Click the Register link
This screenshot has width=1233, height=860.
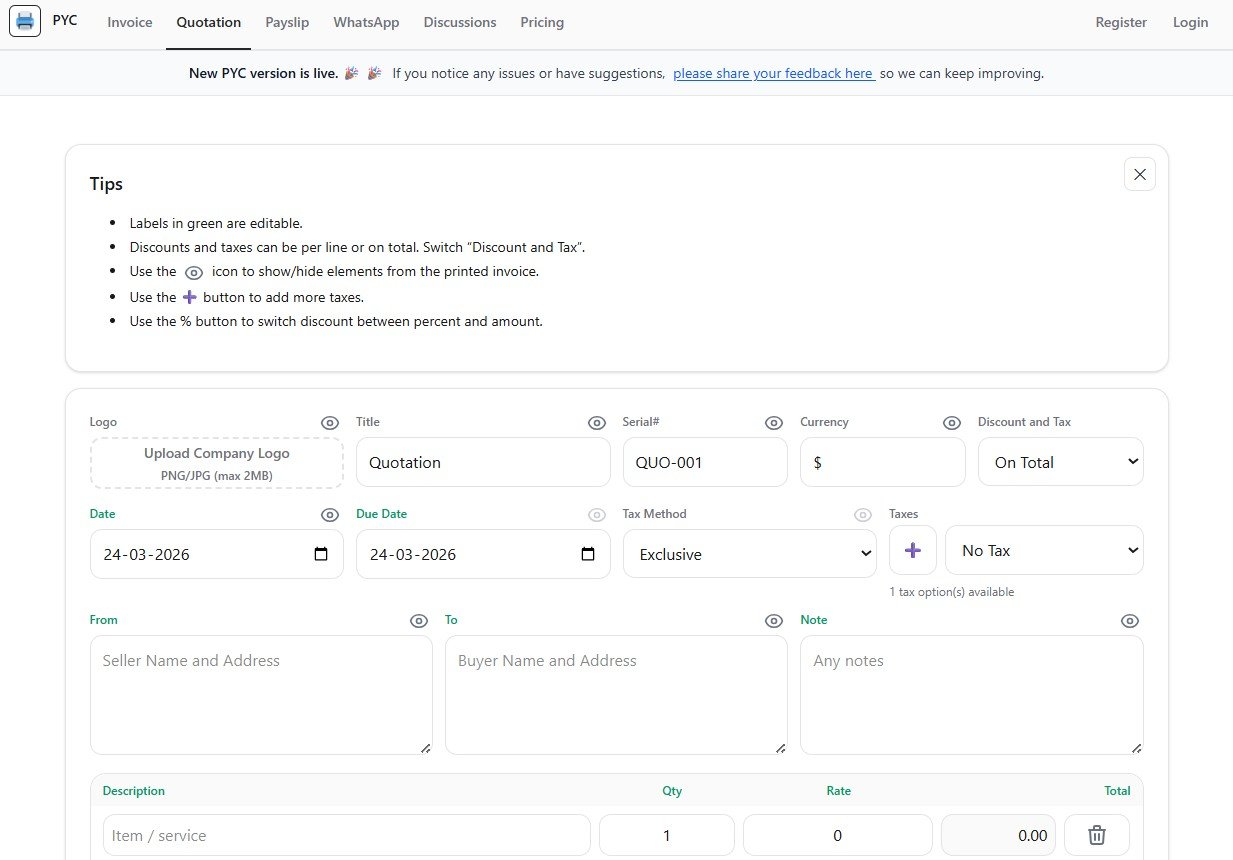pos(1121,22)
